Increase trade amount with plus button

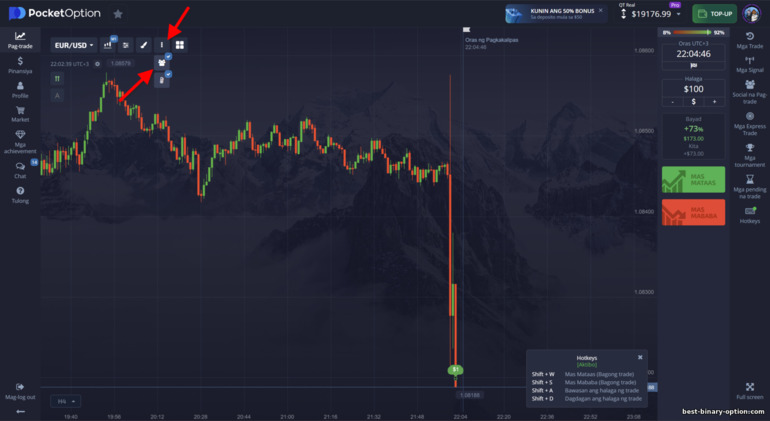coord(714,102)
